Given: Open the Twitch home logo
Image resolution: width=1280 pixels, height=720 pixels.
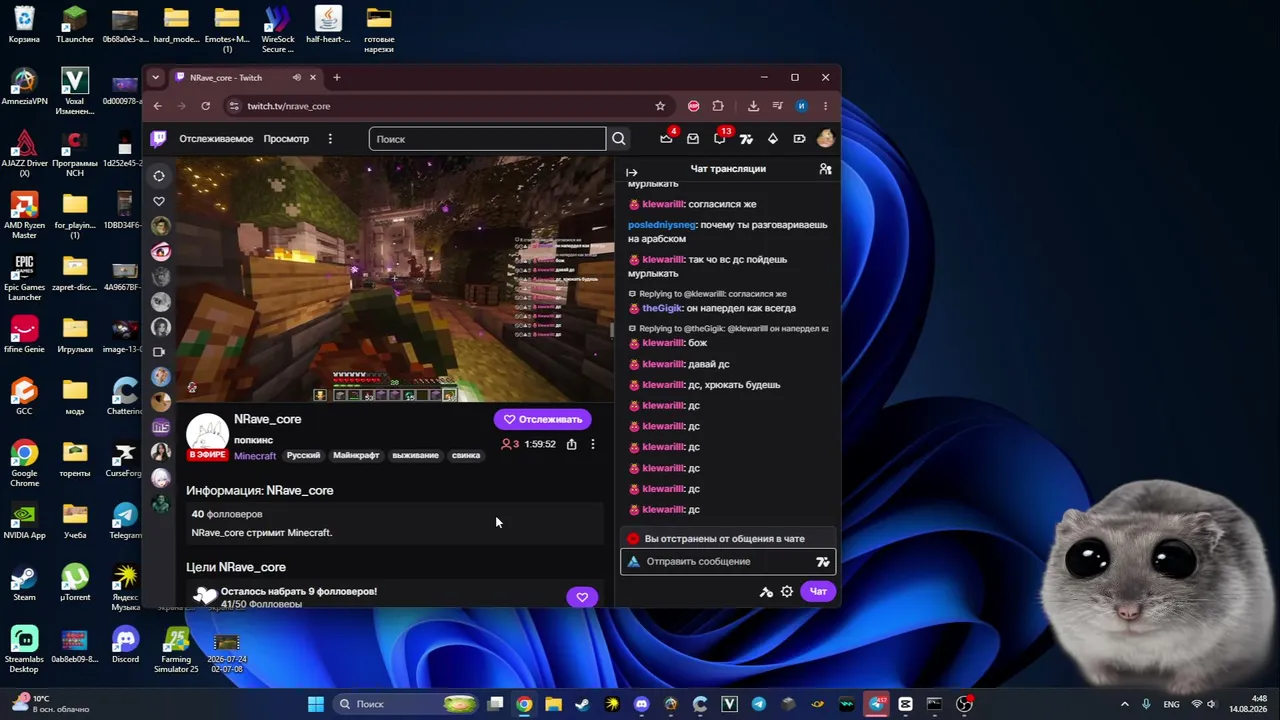Looking at the screenshot, I should click(x=158, y=139).
